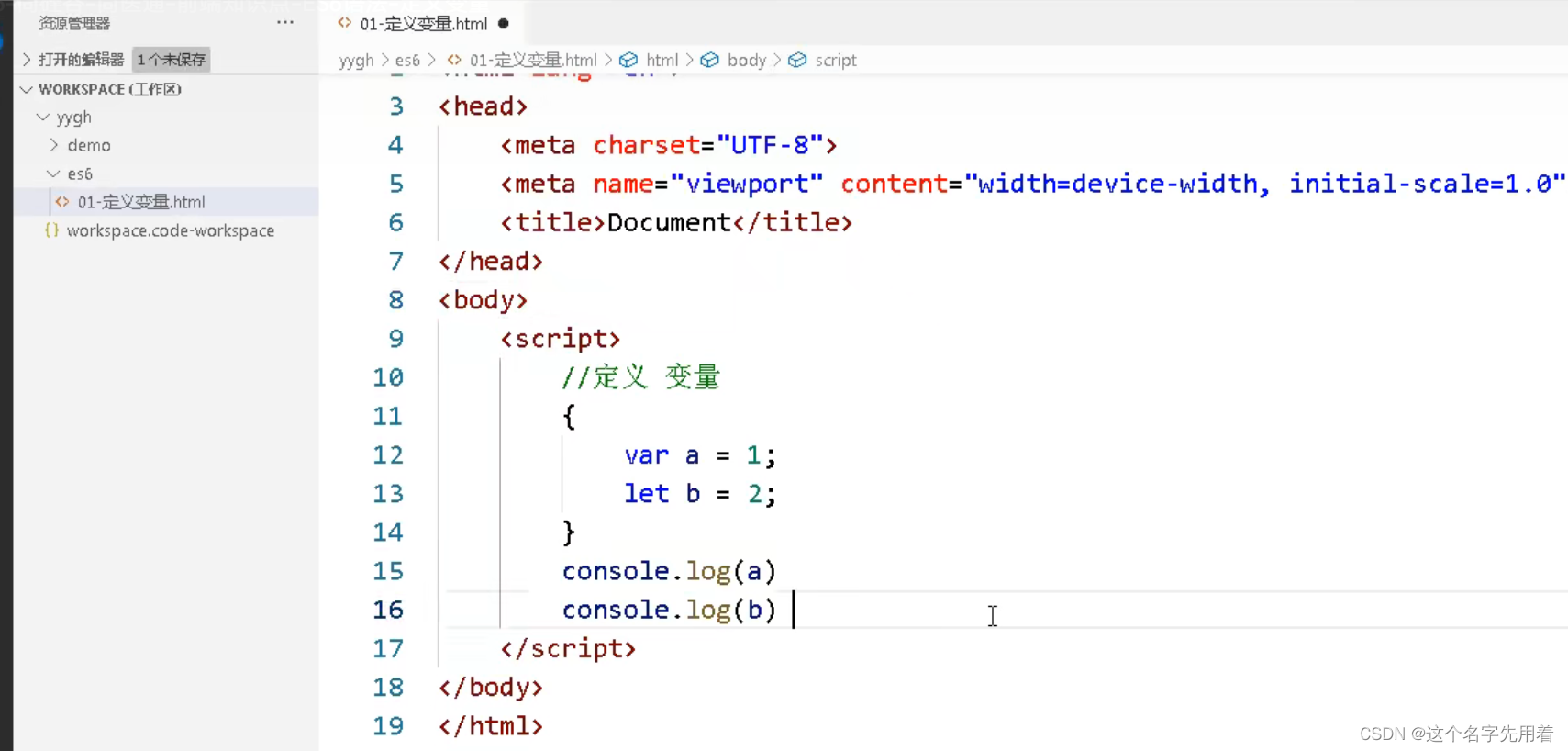Click the viewport meta tag line
The image size is (1568, 751).
pos(1033,184)
